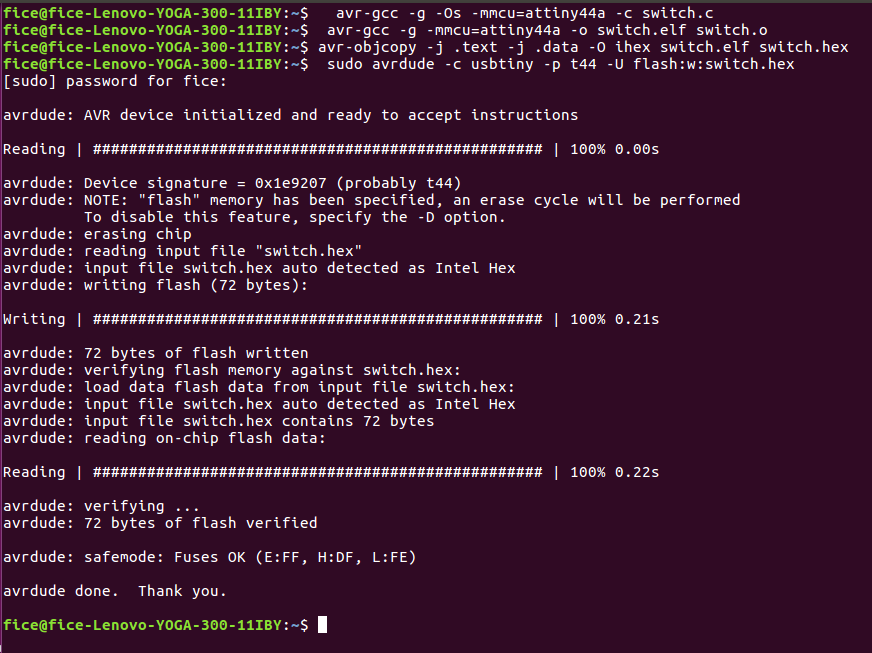Click the '72 bytes of flash written' line

[196, 354]
